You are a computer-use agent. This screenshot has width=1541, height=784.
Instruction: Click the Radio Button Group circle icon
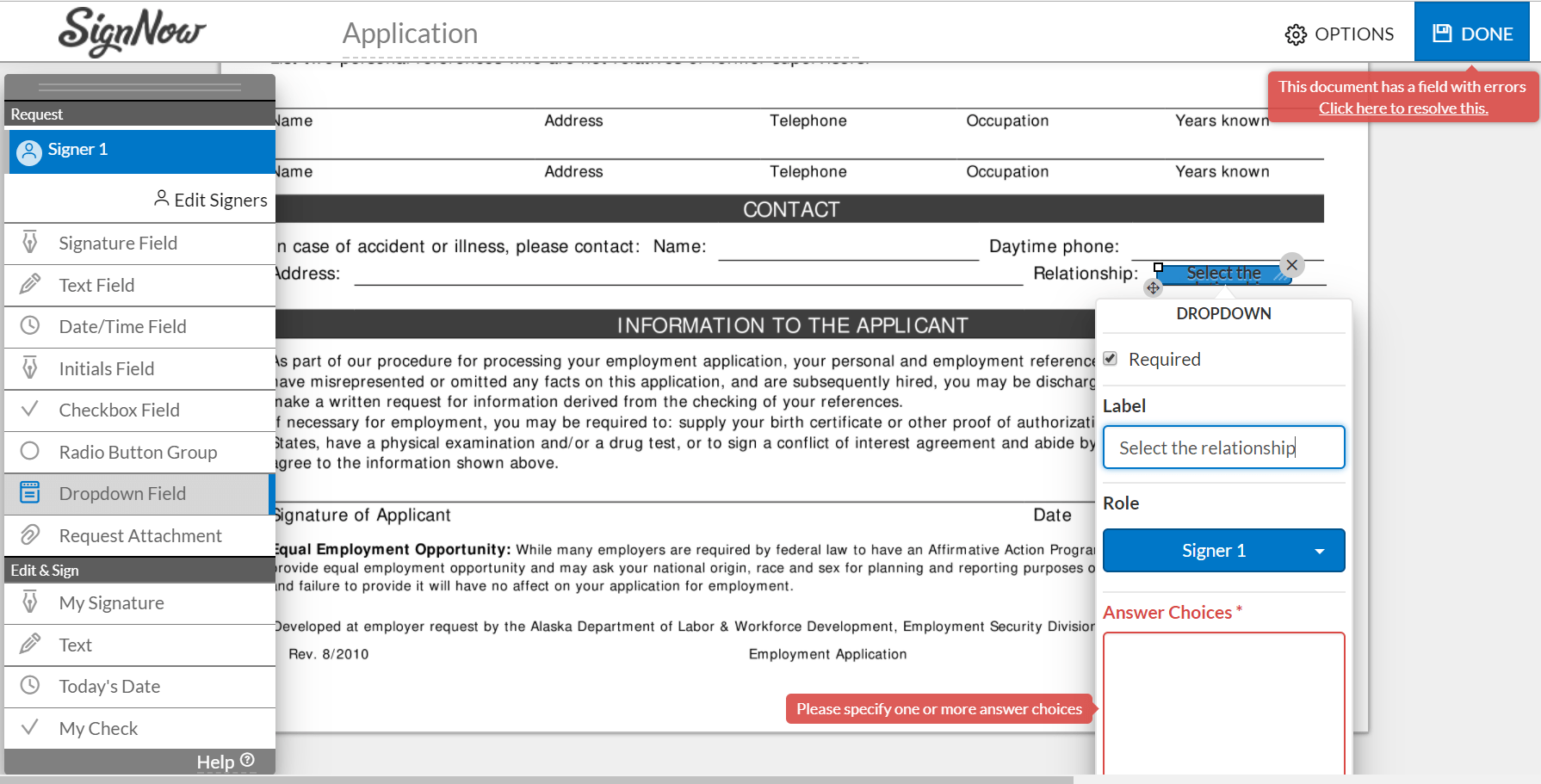30,451
